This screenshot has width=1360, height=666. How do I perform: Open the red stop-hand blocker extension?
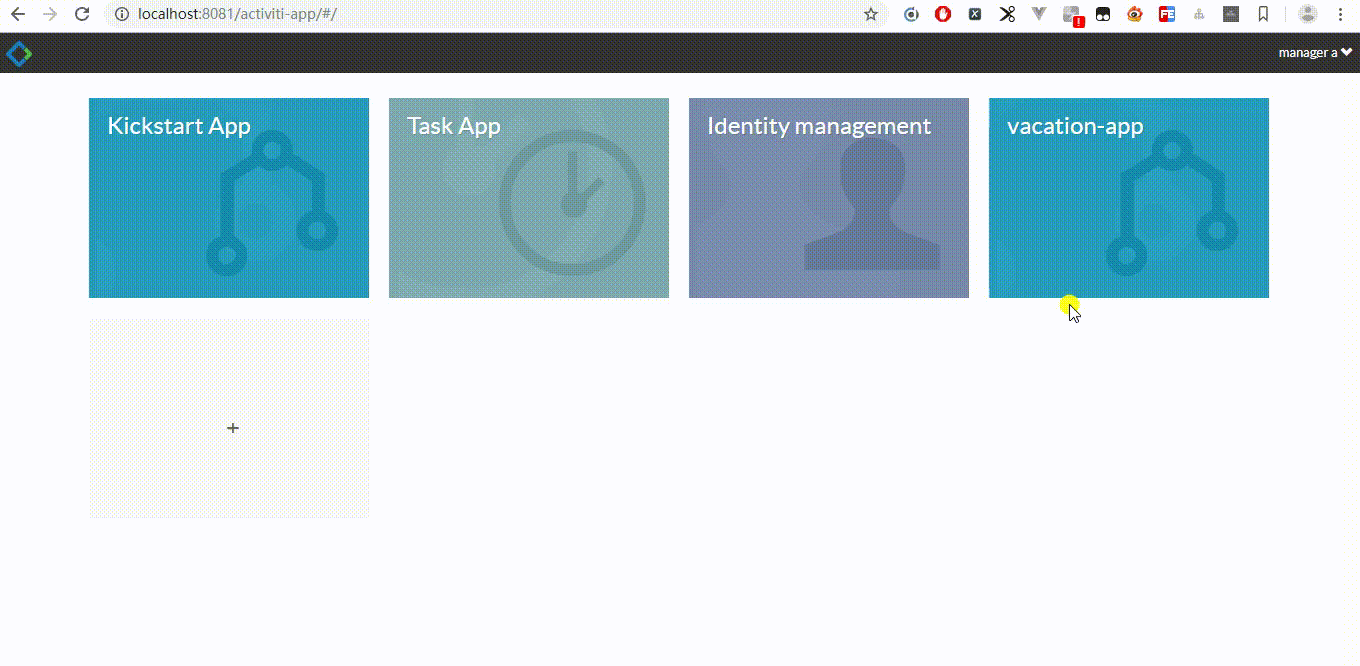(x=943, y=14)
